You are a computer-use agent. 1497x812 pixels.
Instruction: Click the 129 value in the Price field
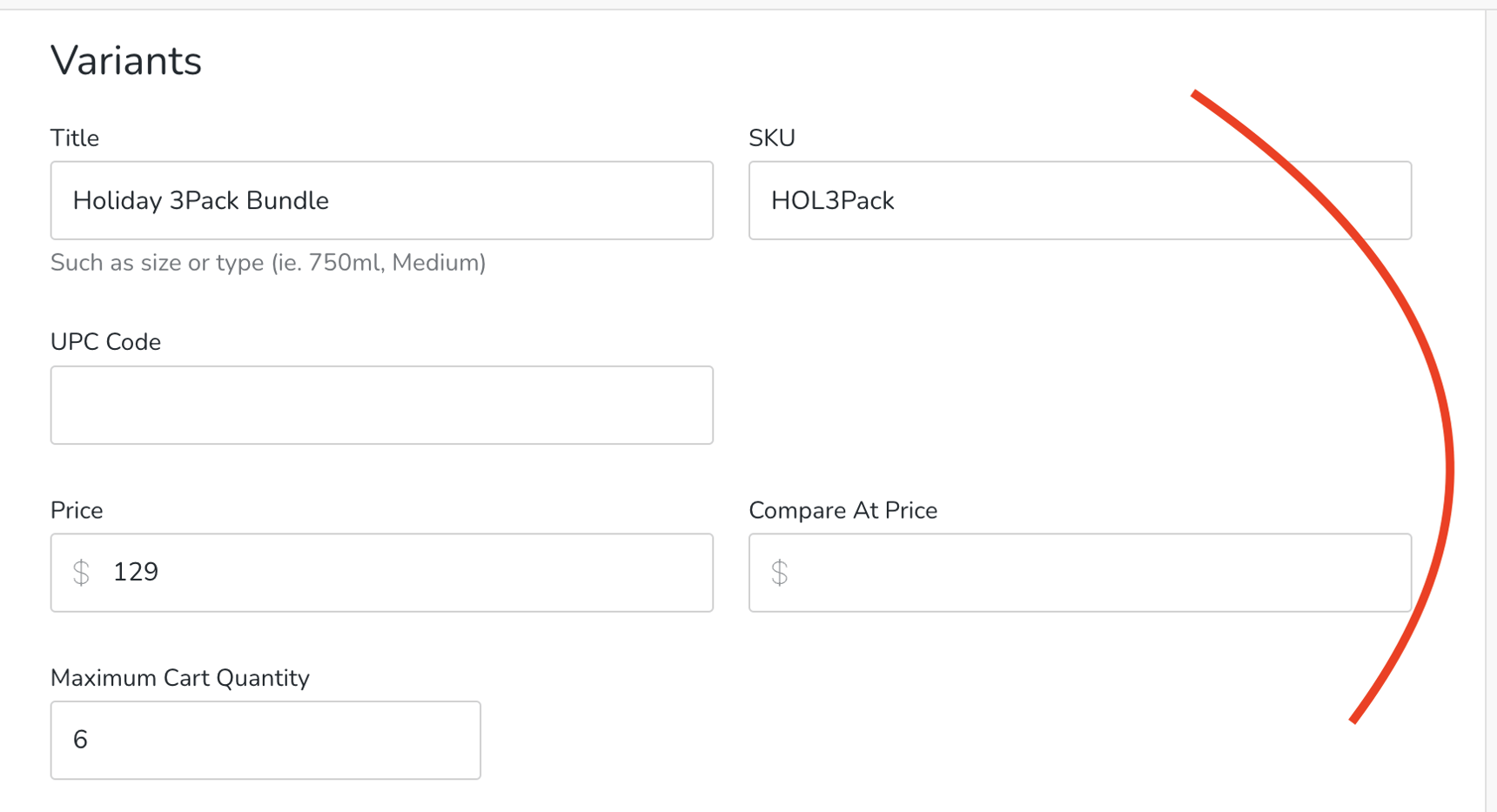[x=135, y=572]
